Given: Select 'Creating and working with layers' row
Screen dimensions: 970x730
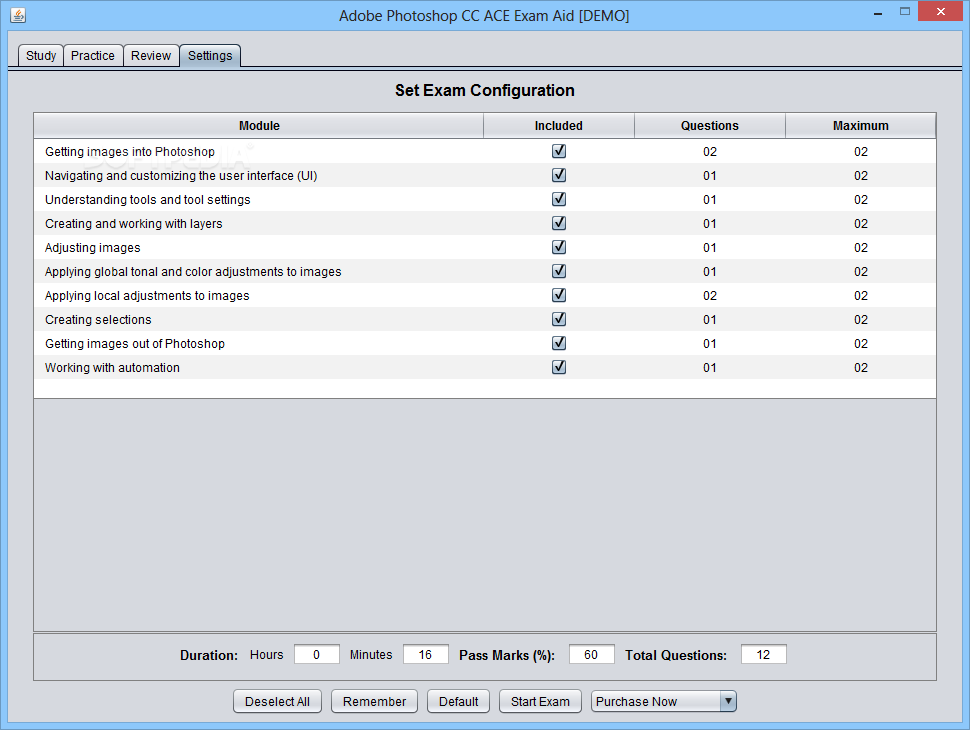Looking at the screenshot, I should coord(485,223).
